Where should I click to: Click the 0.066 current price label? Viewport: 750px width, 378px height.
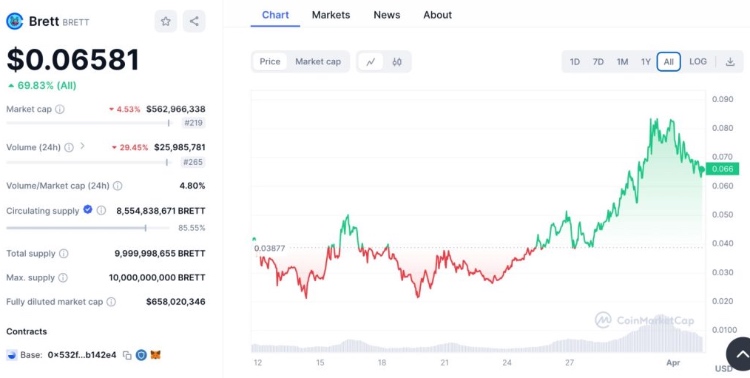(x=722, y=168)
